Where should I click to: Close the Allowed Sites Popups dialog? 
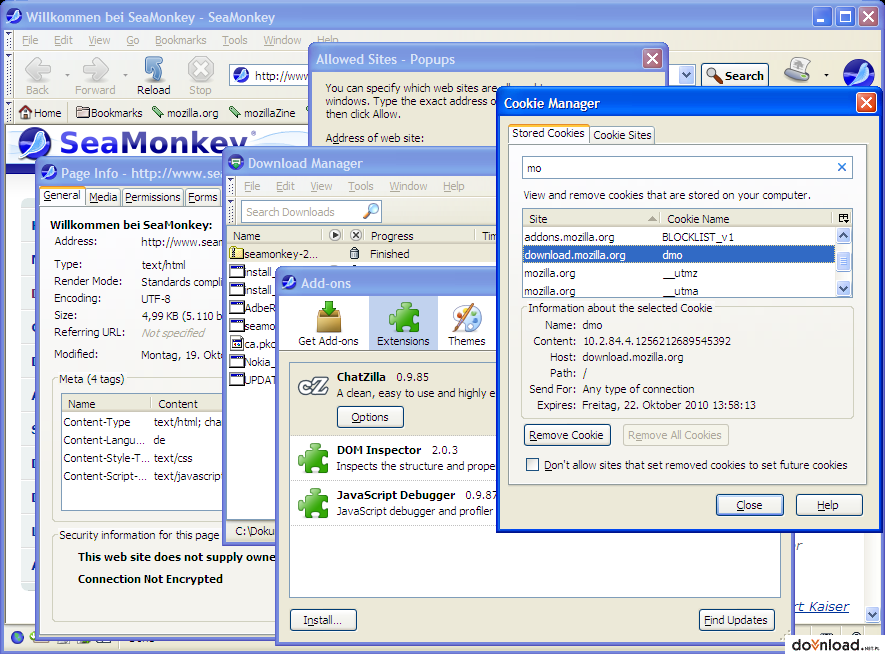click(652, 59)
